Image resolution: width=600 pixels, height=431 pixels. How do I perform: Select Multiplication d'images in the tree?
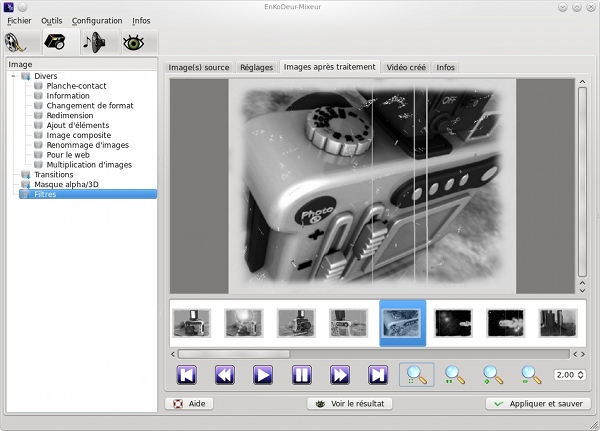tap(89, 165)
